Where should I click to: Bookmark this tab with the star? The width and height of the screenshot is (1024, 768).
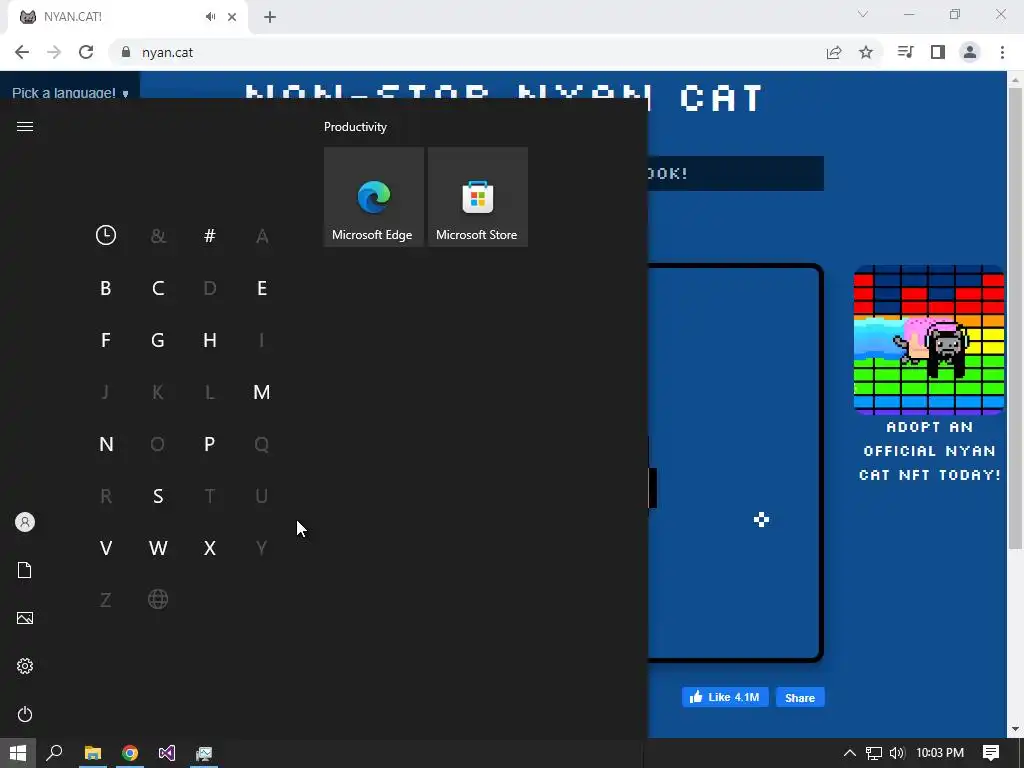point(866,52)
